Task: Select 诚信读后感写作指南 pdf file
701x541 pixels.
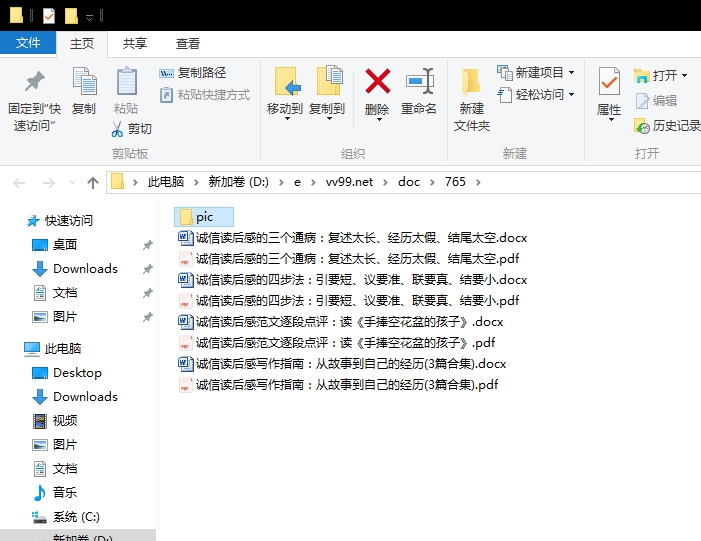Action: [x=338, y=385]
